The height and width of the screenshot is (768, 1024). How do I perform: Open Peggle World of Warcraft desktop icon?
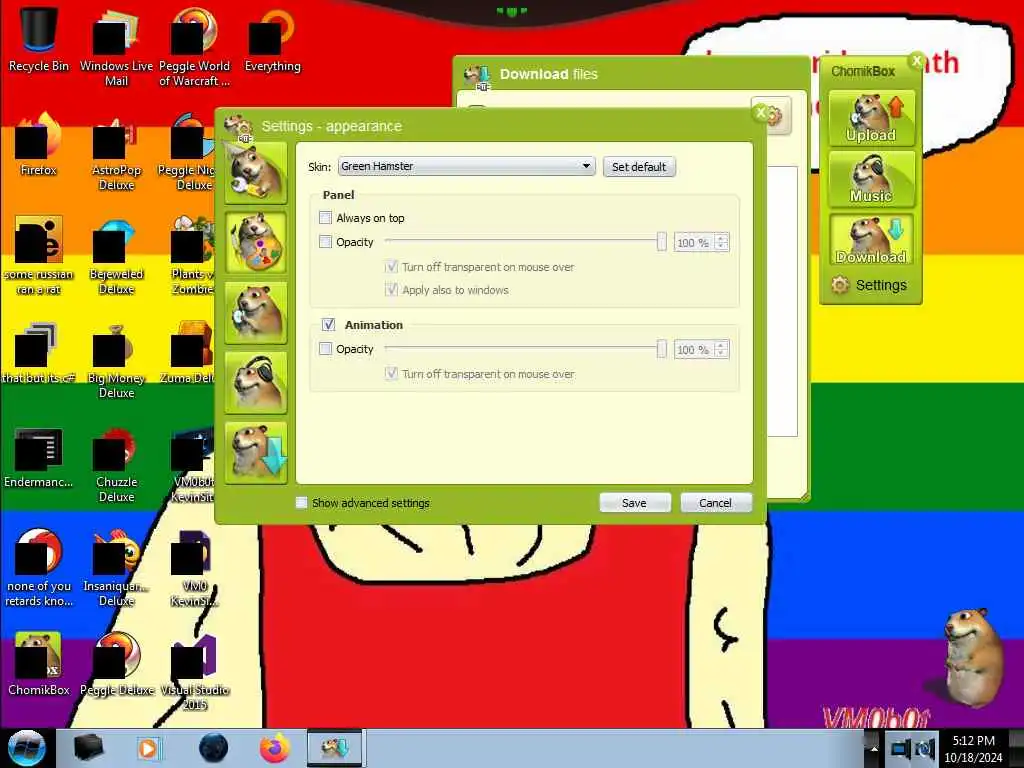194,47
